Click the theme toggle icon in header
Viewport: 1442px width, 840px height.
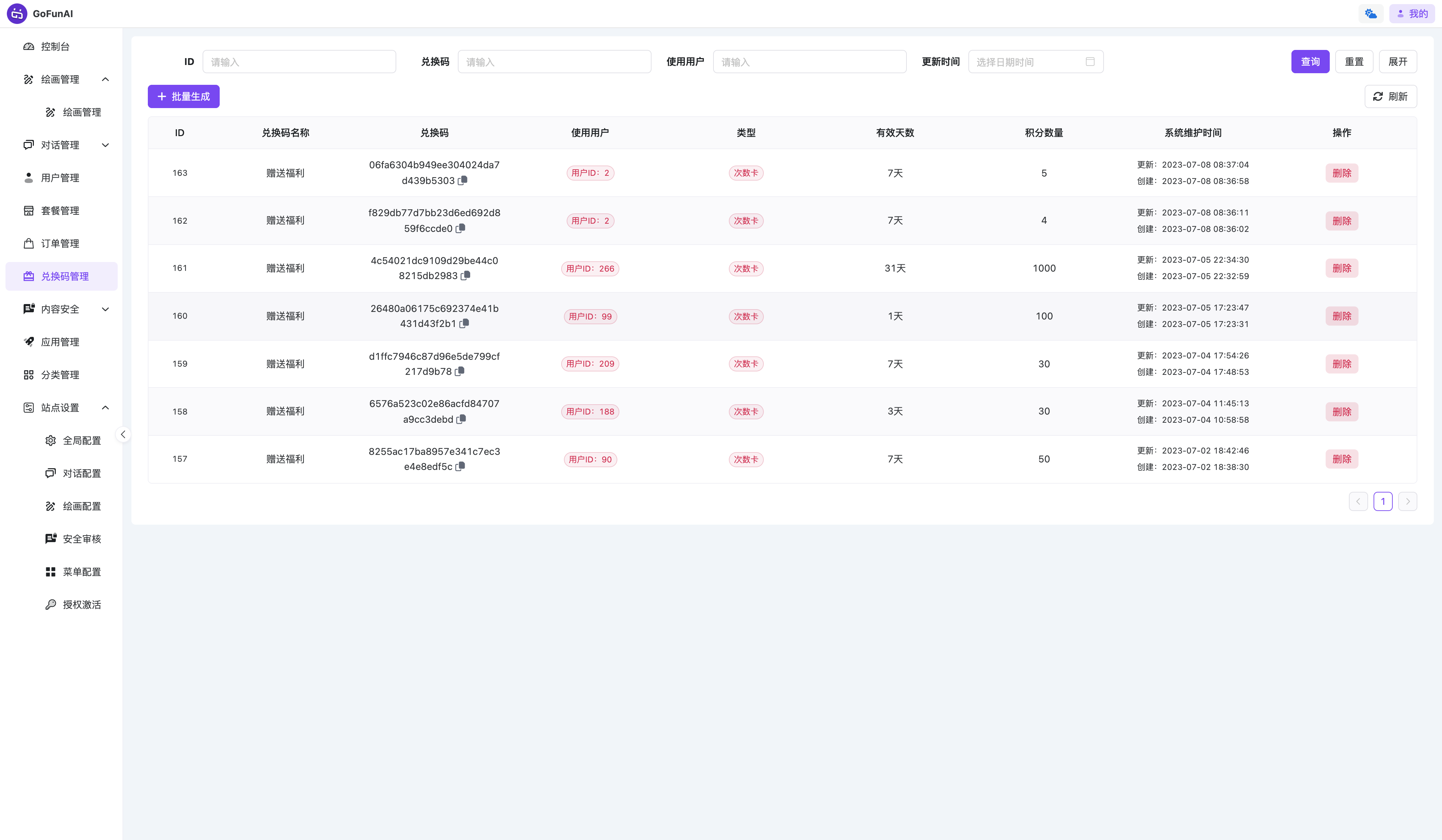pos(1370,14)
